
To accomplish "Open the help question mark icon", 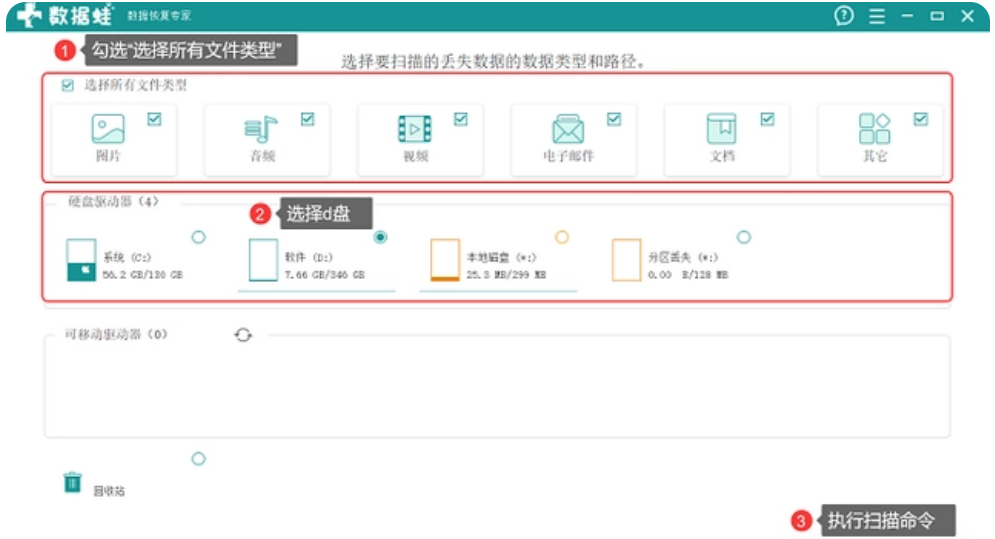I will tap(845, 16).
